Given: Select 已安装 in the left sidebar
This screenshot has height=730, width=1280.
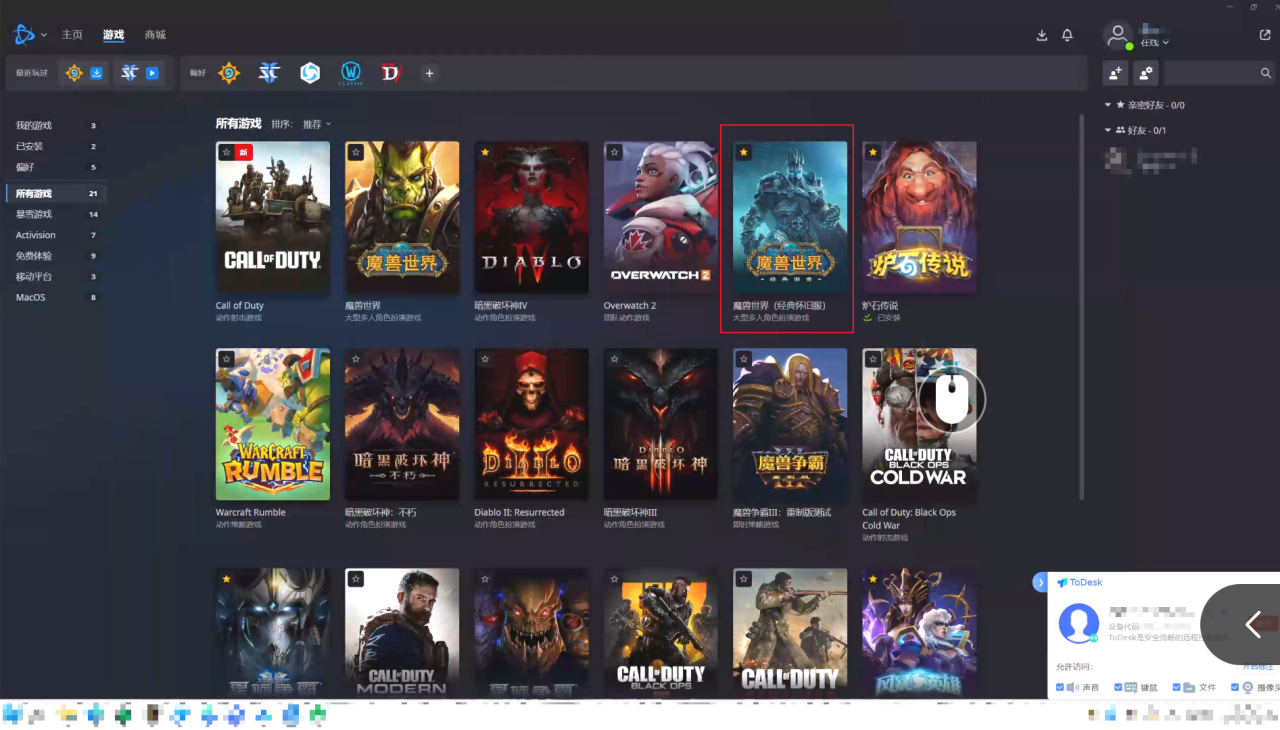Looking at the screenshot, I should tap(29, 146).
